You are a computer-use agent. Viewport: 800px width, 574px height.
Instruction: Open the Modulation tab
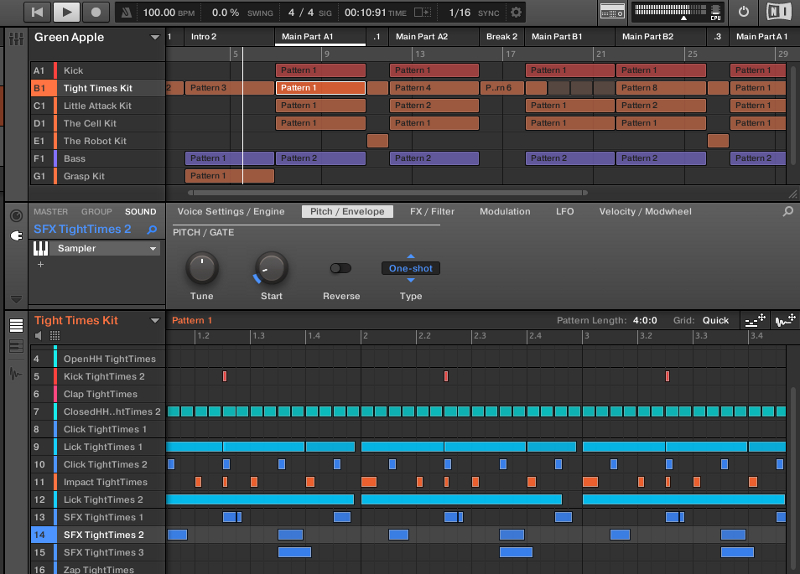(x=505, y=212)
